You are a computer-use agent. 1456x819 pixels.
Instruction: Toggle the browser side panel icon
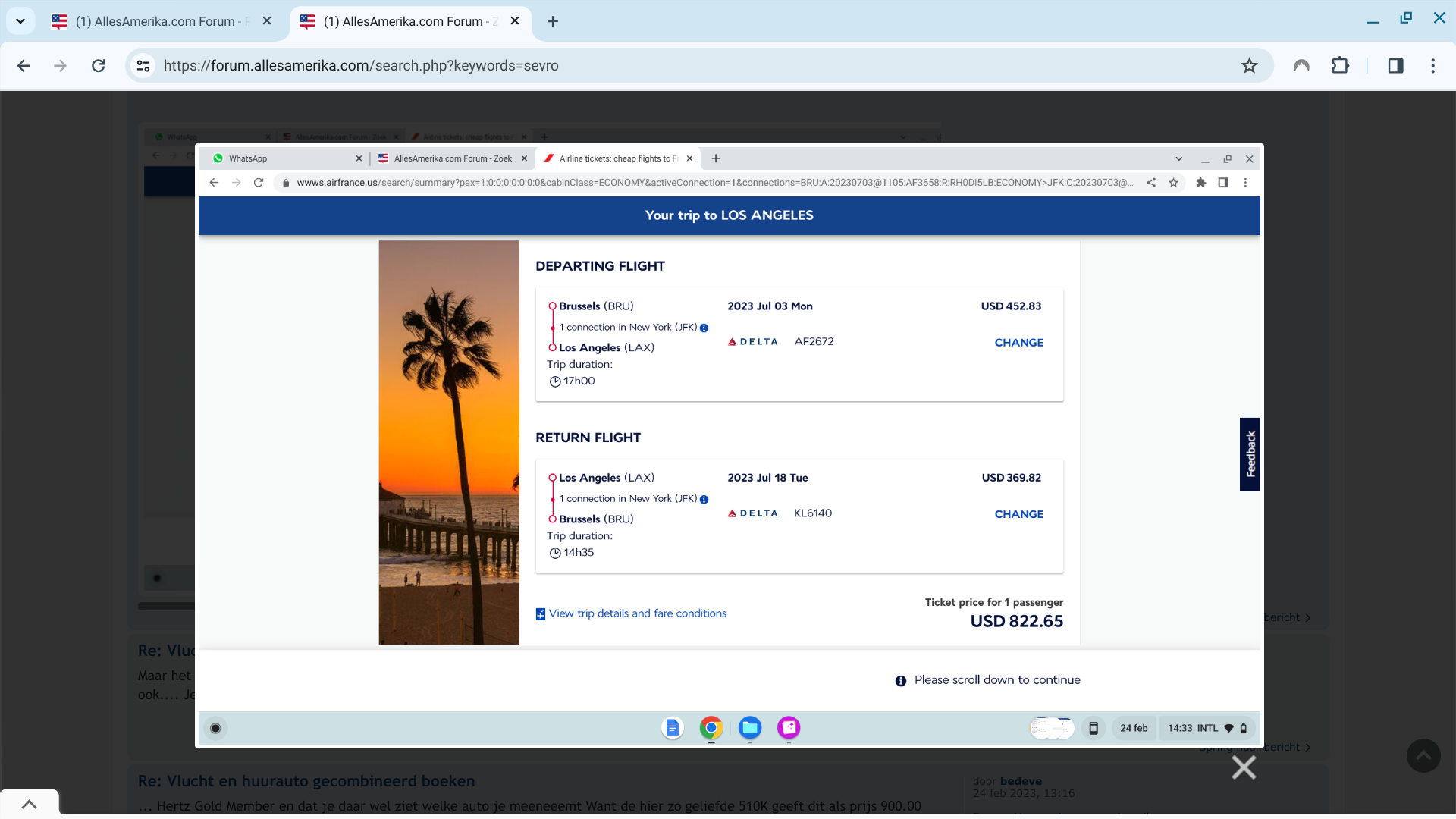[x=1395, y=66]
